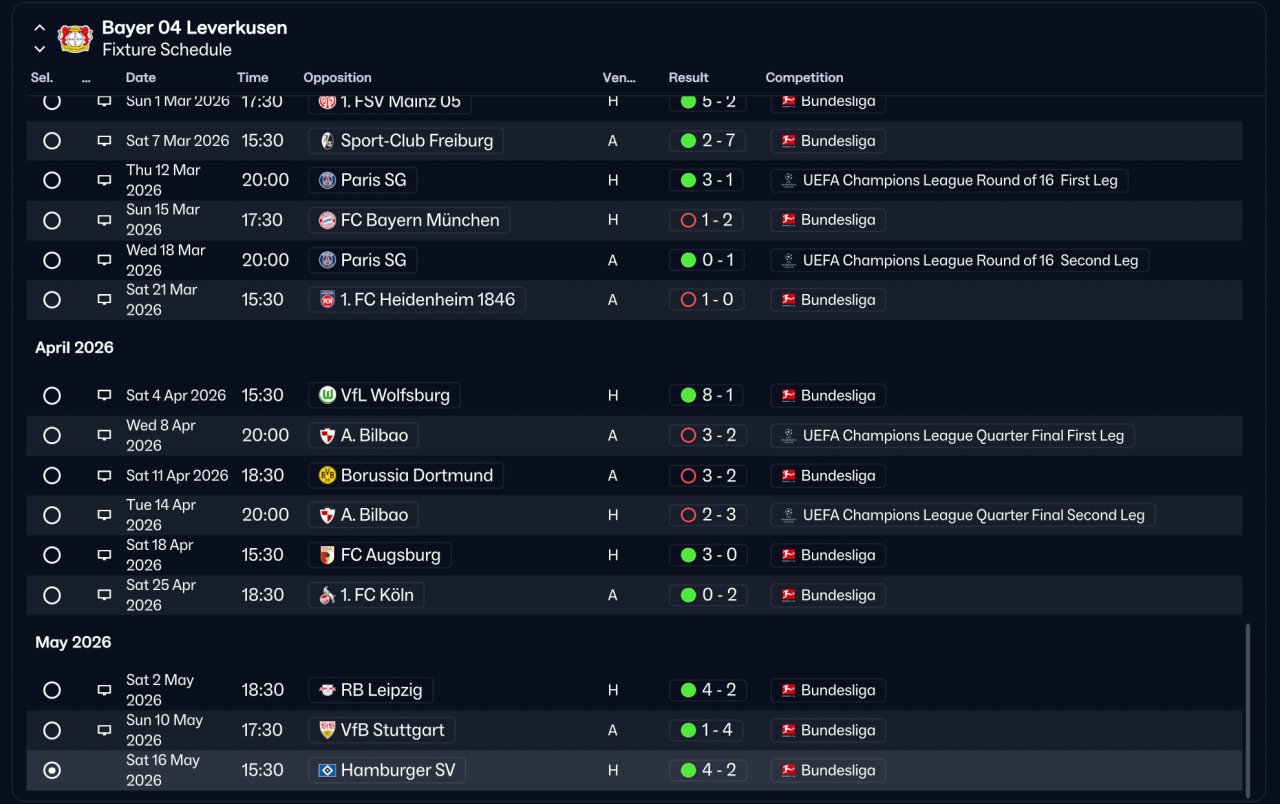The height and width of the screenshot is (804, 1280).
Task: Sort fixtures by the Date column header
Action: [141, 77]
